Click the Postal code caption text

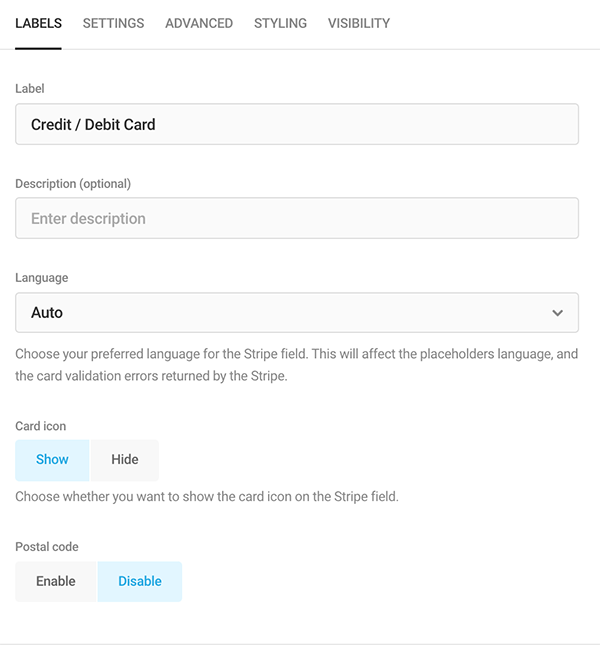(x=47, y=547)
